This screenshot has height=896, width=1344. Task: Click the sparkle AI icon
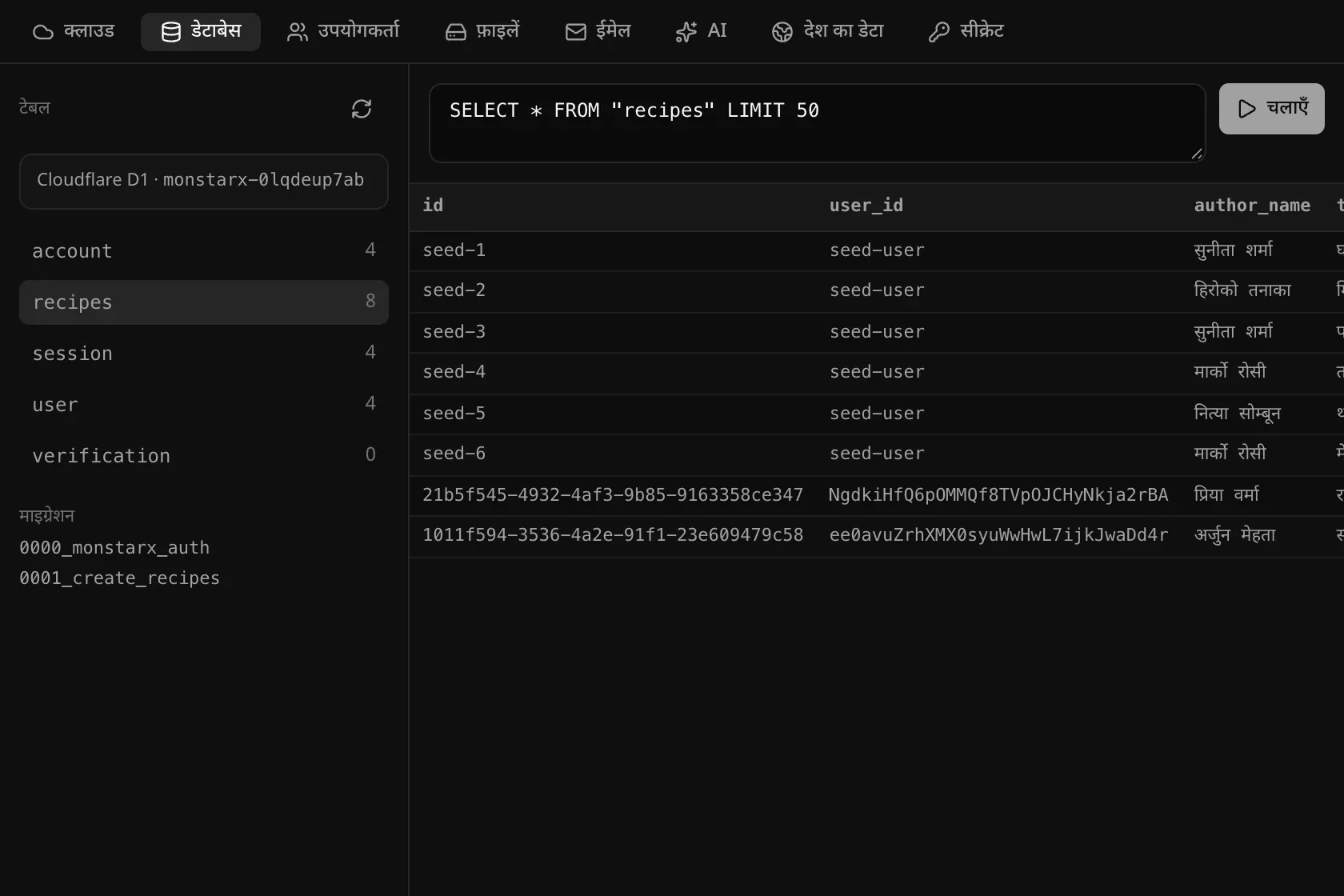click(x=686, y=32)
